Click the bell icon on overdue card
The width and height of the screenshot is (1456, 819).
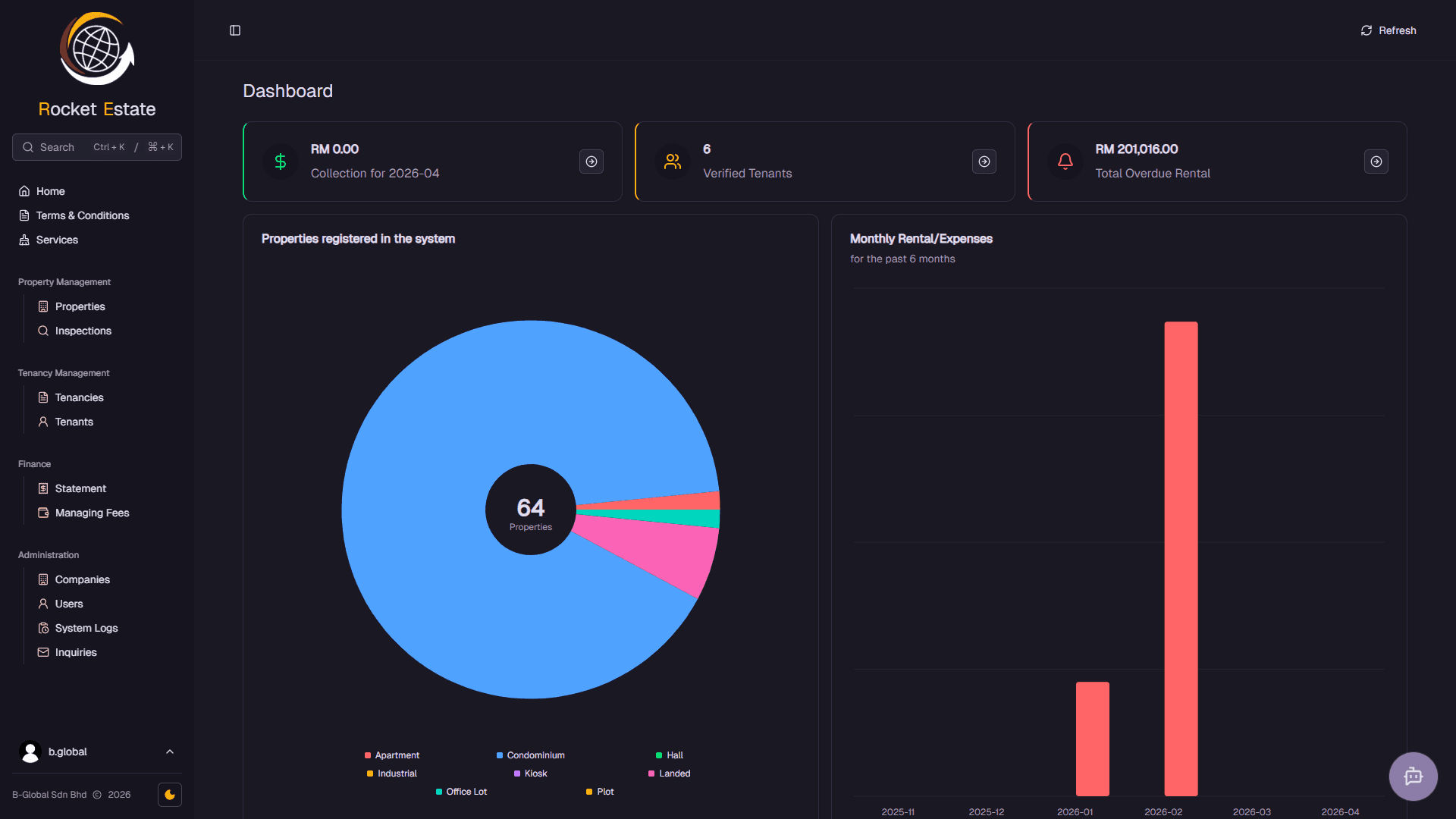point(1065,162)
